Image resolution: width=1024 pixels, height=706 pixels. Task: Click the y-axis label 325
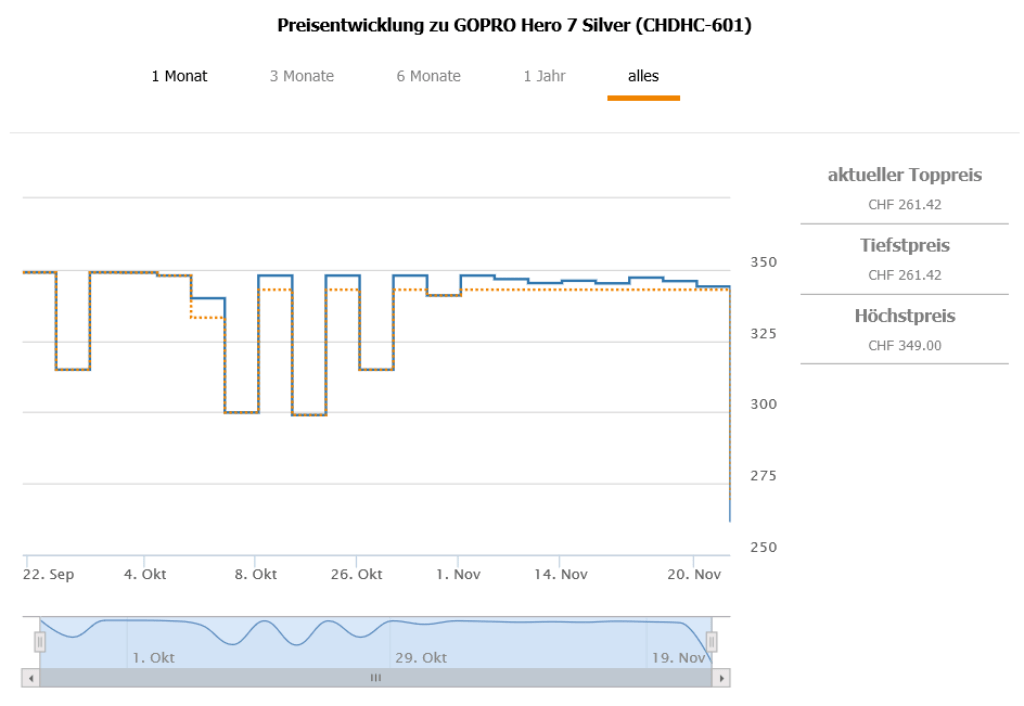(763, 334)
